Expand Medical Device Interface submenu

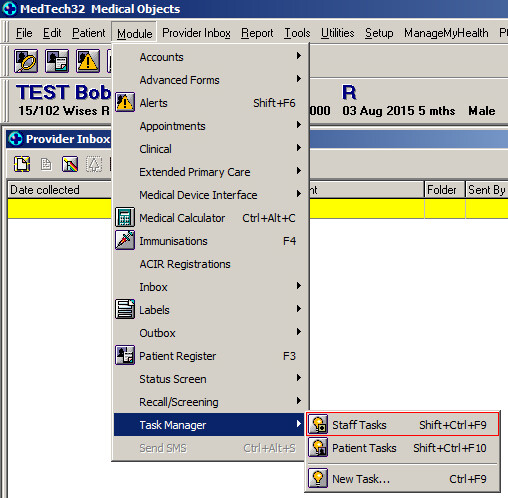[x=211, y=195]
